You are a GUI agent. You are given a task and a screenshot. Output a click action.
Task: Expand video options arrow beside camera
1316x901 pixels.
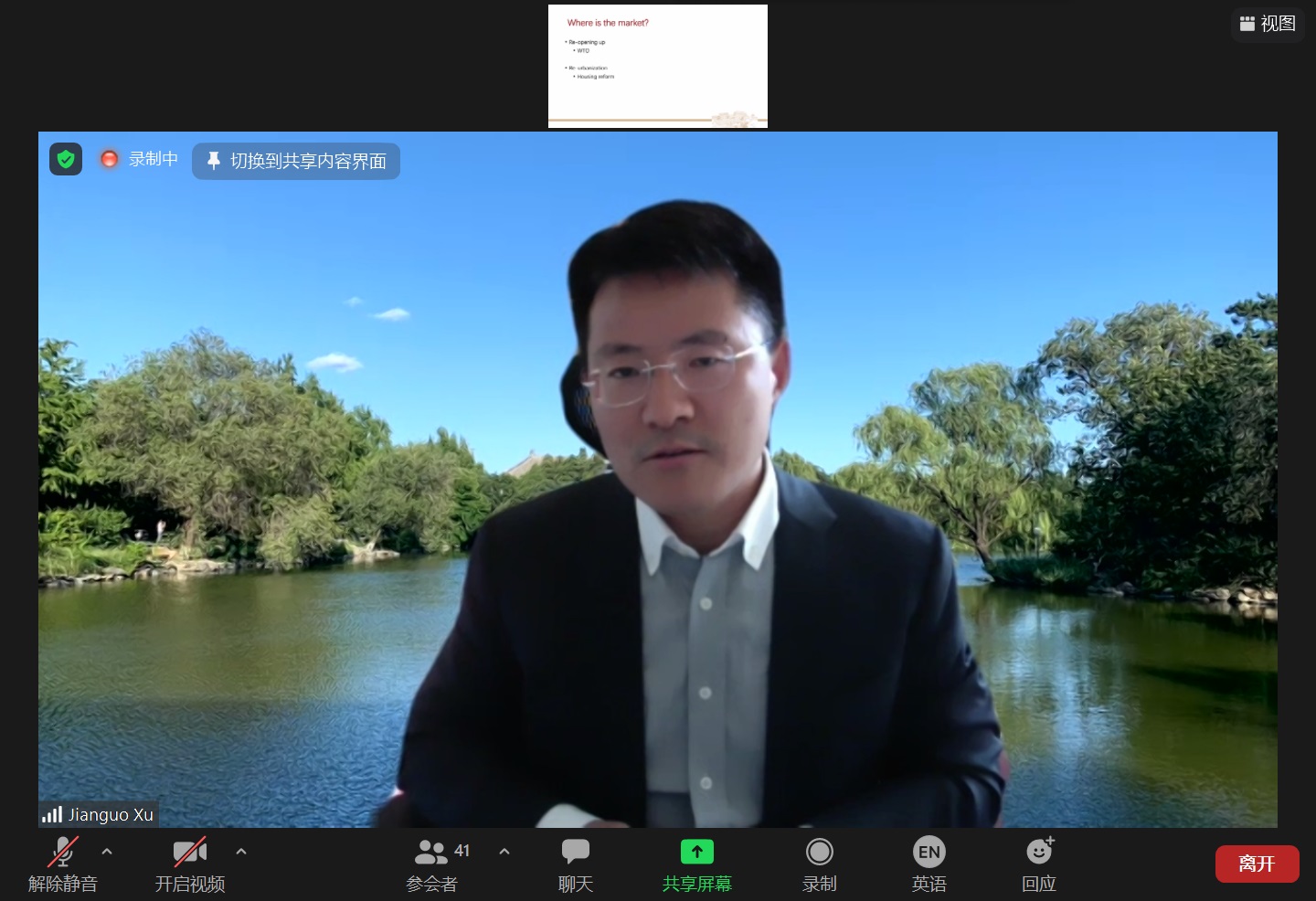click(241, 852)
